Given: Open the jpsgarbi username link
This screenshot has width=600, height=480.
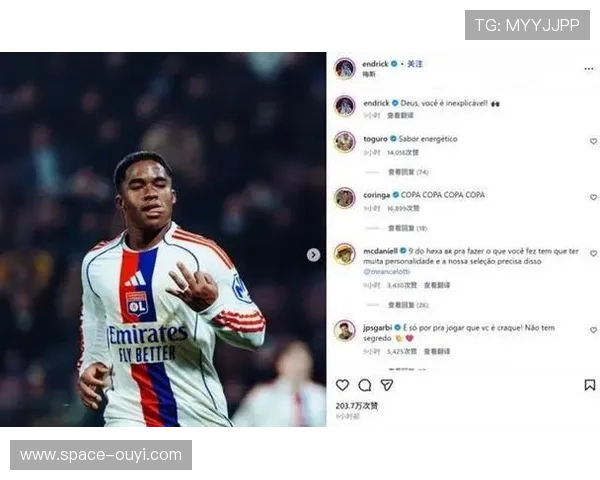Looking at the screenshot, I should 377,328.
